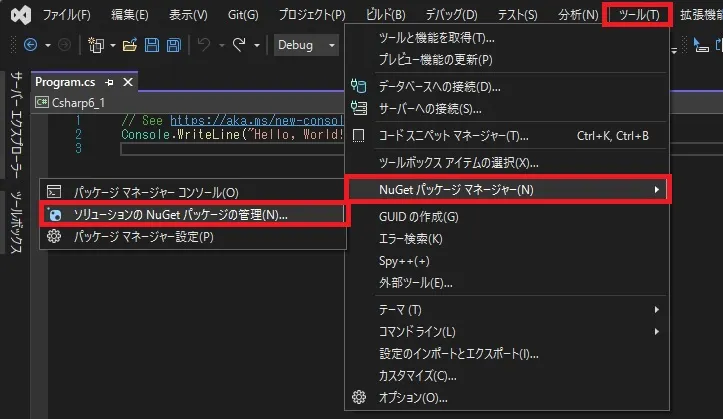The width and height of the screenshot is (723, 419).
Task: Click the server connection icon
Action: point(358,108)
